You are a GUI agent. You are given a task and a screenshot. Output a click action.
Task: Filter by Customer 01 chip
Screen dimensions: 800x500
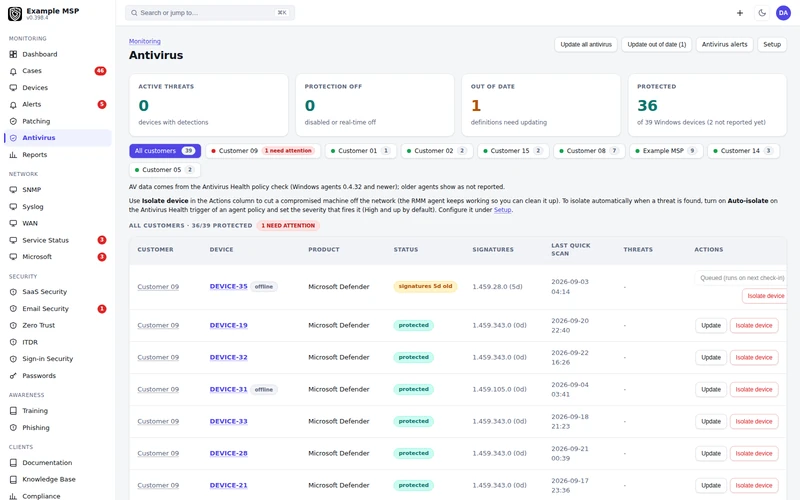(360, 151)
